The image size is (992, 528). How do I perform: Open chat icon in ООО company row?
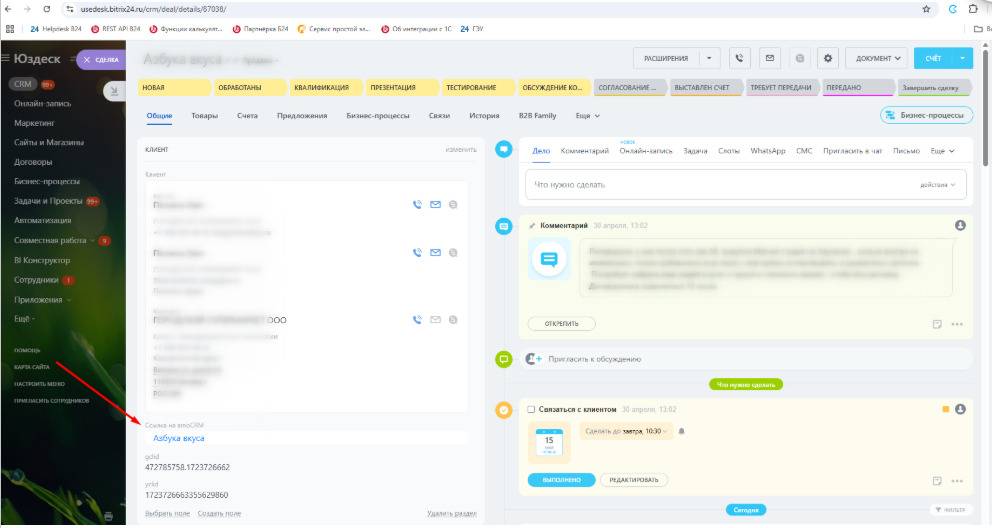453,320
